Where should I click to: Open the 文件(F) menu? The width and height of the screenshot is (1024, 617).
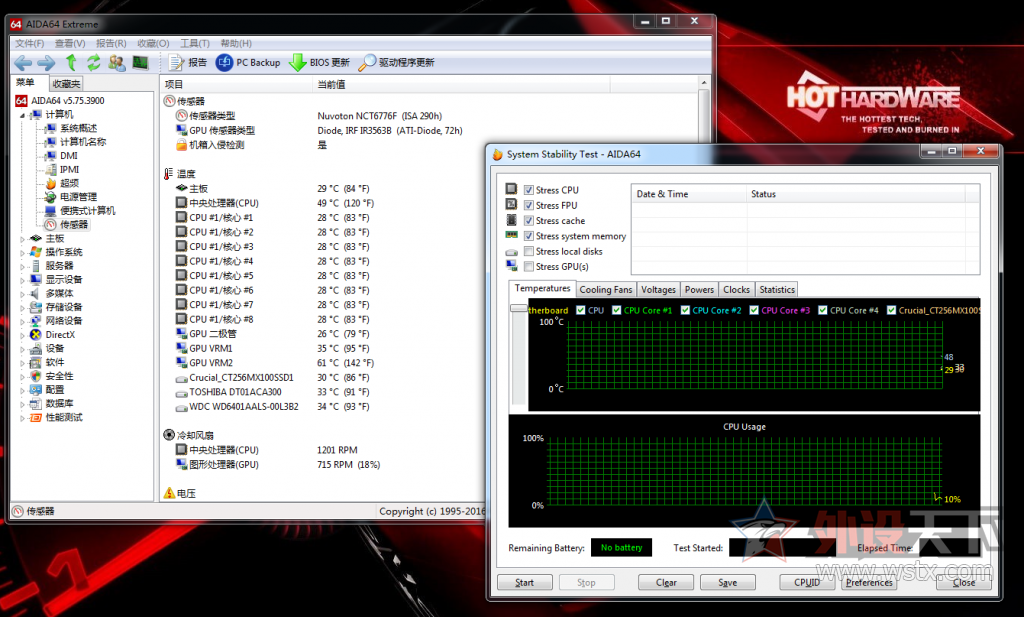tap(29, 43)
